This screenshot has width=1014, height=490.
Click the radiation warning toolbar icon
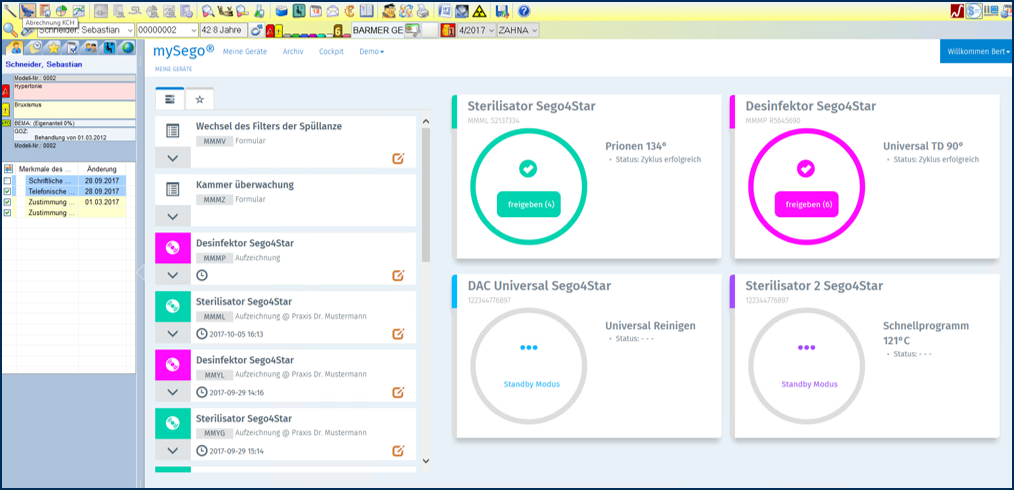click(480, 11)
